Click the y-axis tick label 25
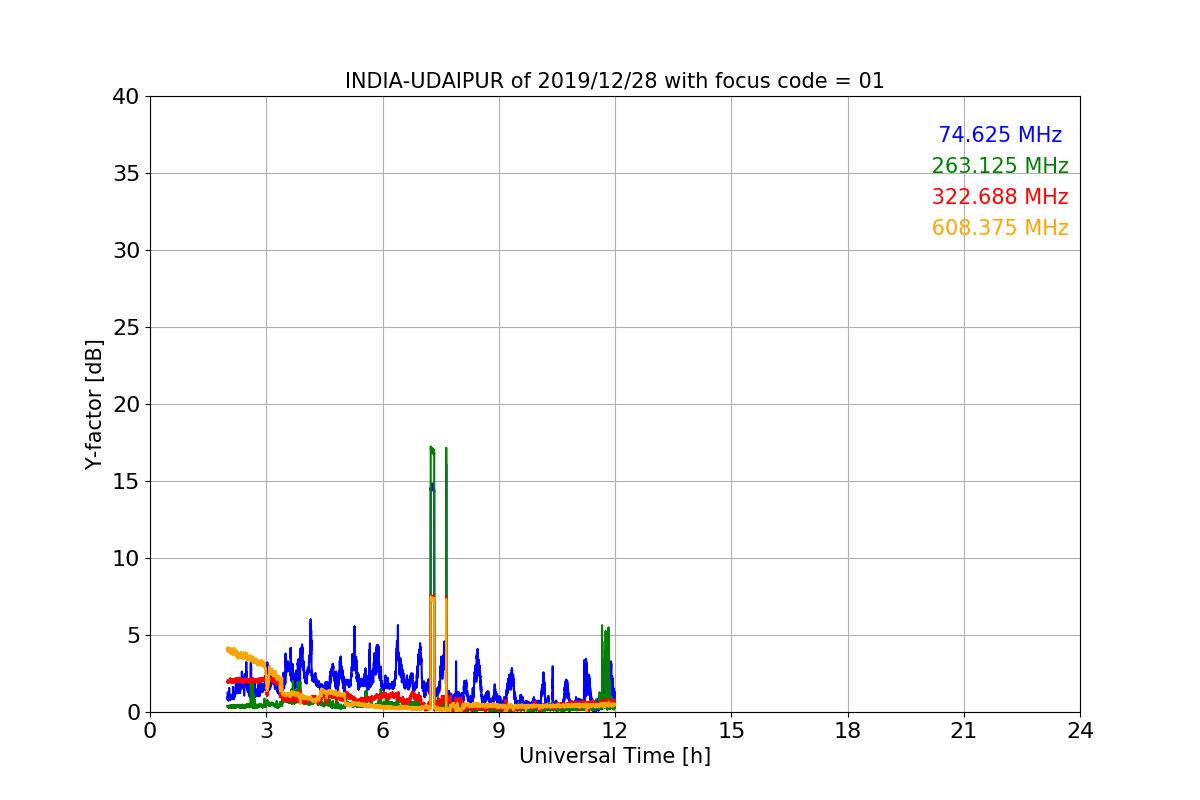 point(125,328)
